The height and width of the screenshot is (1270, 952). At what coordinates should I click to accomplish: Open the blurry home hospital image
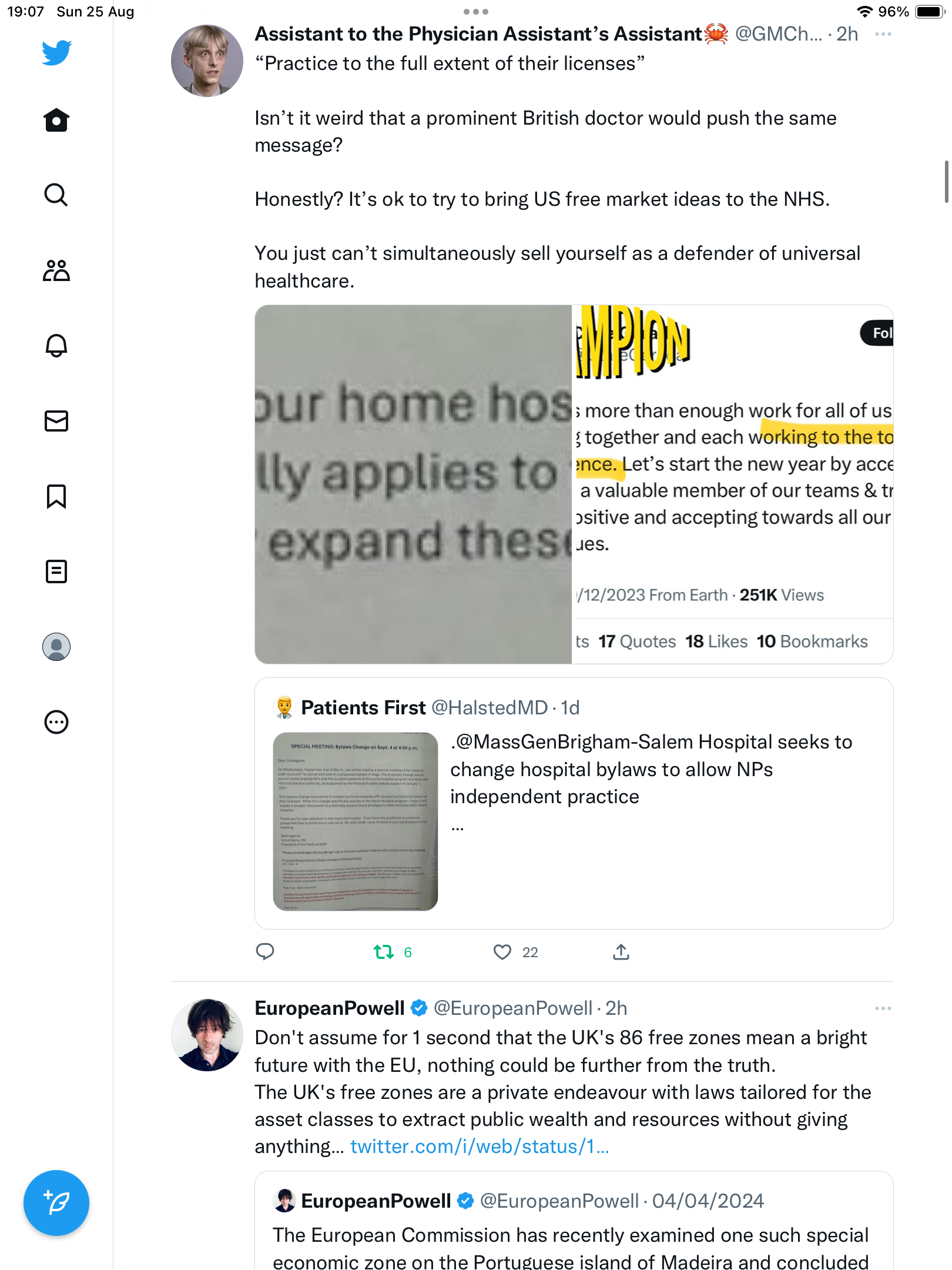413,484
